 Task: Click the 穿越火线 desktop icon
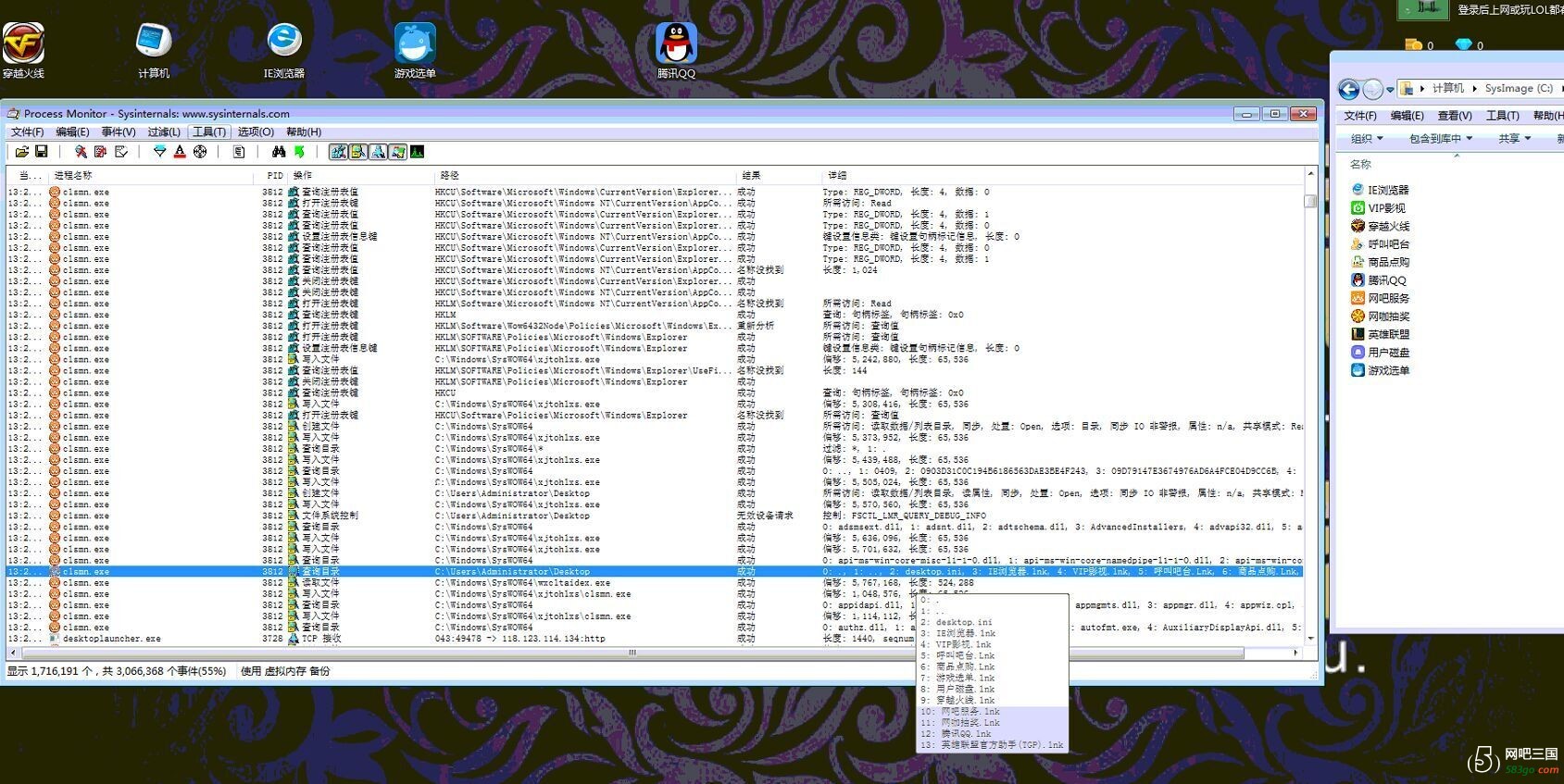23,50
